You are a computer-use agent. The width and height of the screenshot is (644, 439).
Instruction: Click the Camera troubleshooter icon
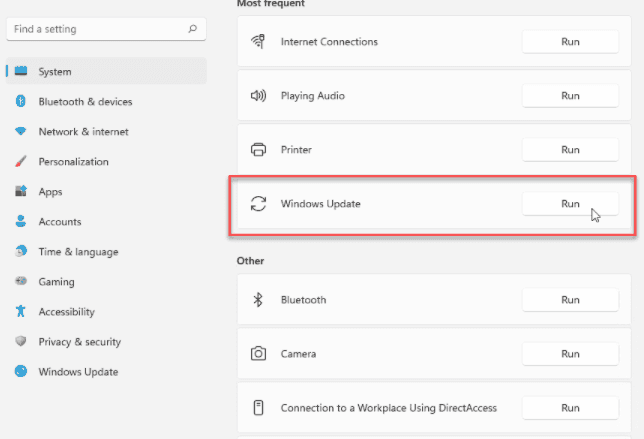pos(258,354)
